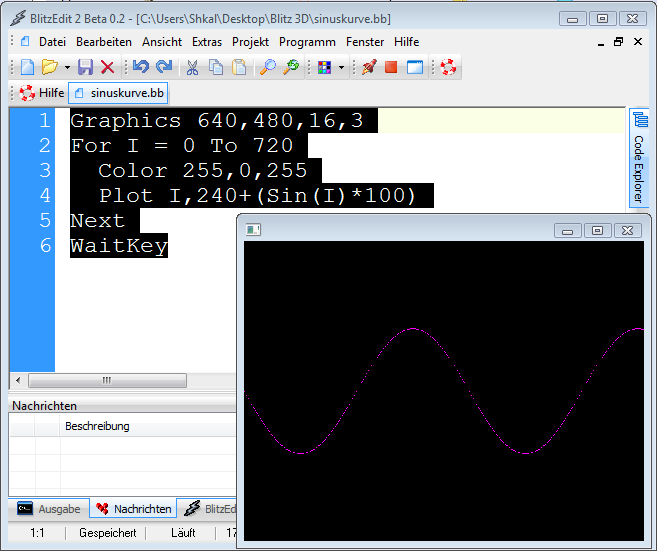
Task: Stop the running program with red square
Action: (391, 67)
